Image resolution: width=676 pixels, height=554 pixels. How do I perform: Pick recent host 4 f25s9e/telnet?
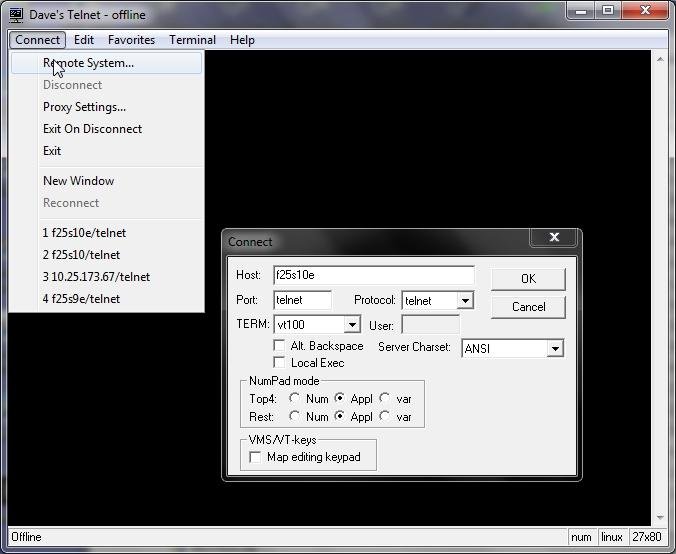pos(106,299)
